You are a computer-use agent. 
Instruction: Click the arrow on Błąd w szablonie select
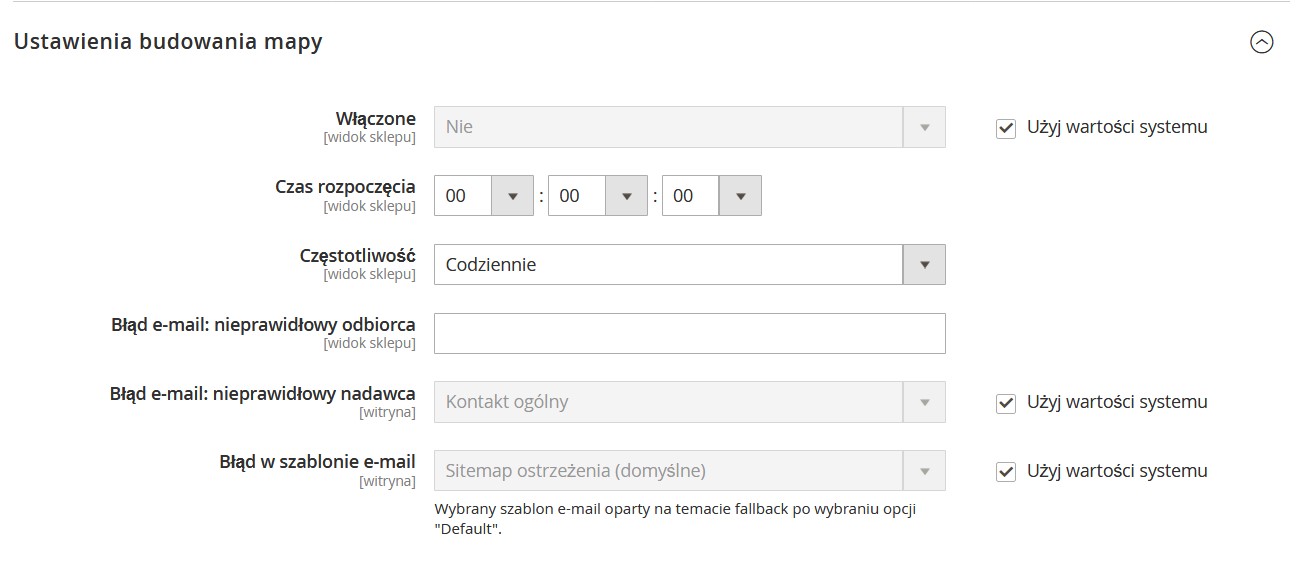tap(924, 471)
